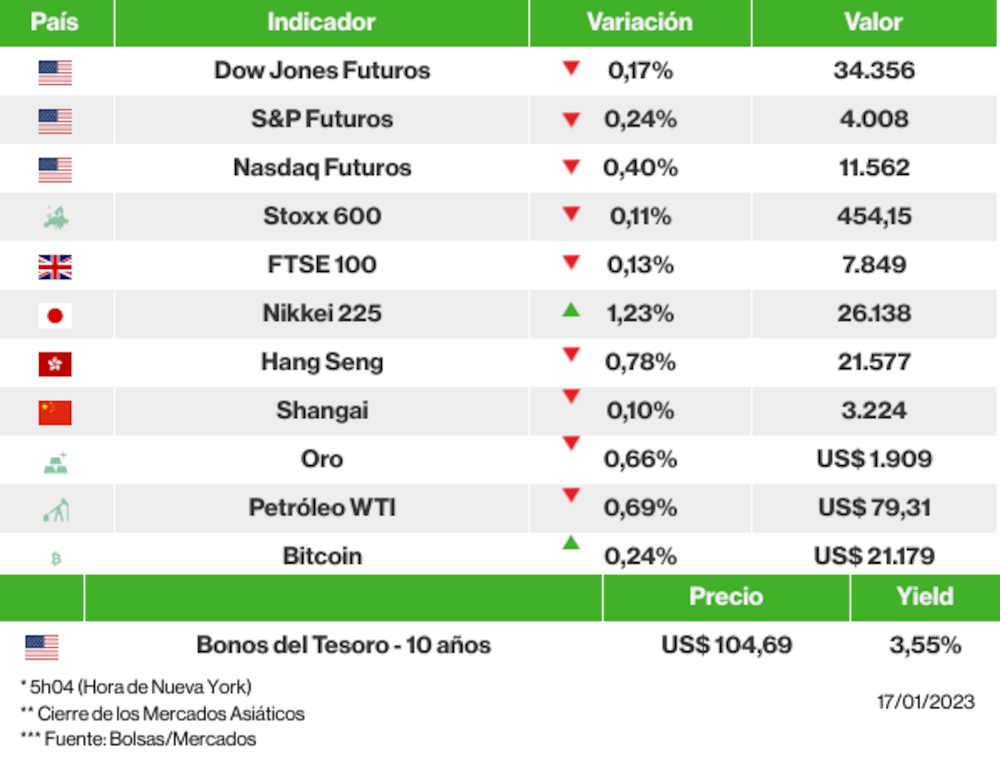Click the S&P Futuros indicator name
The height and width of the screenshot is (784, 1000).
[322, 119]
